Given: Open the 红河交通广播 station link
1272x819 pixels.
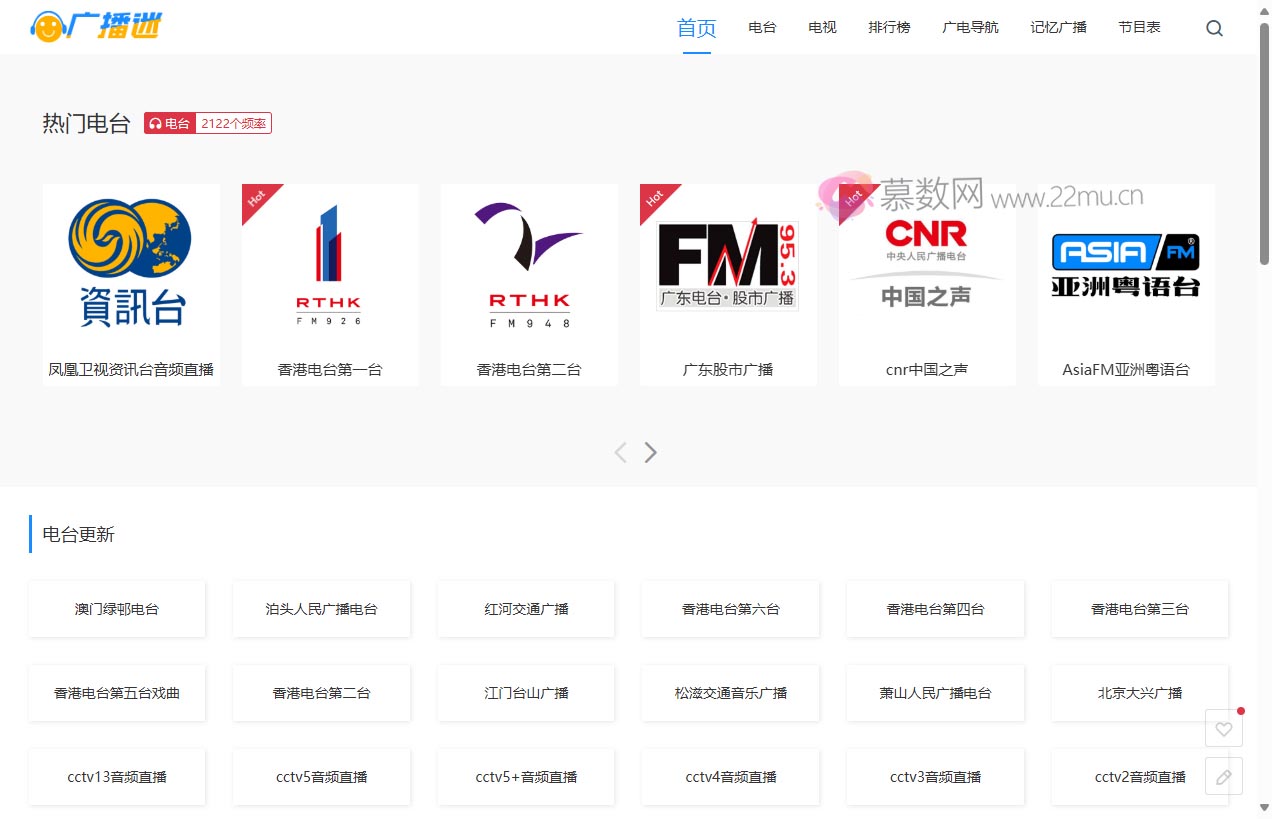Looking at the screenshot, I should click(525, 608).
